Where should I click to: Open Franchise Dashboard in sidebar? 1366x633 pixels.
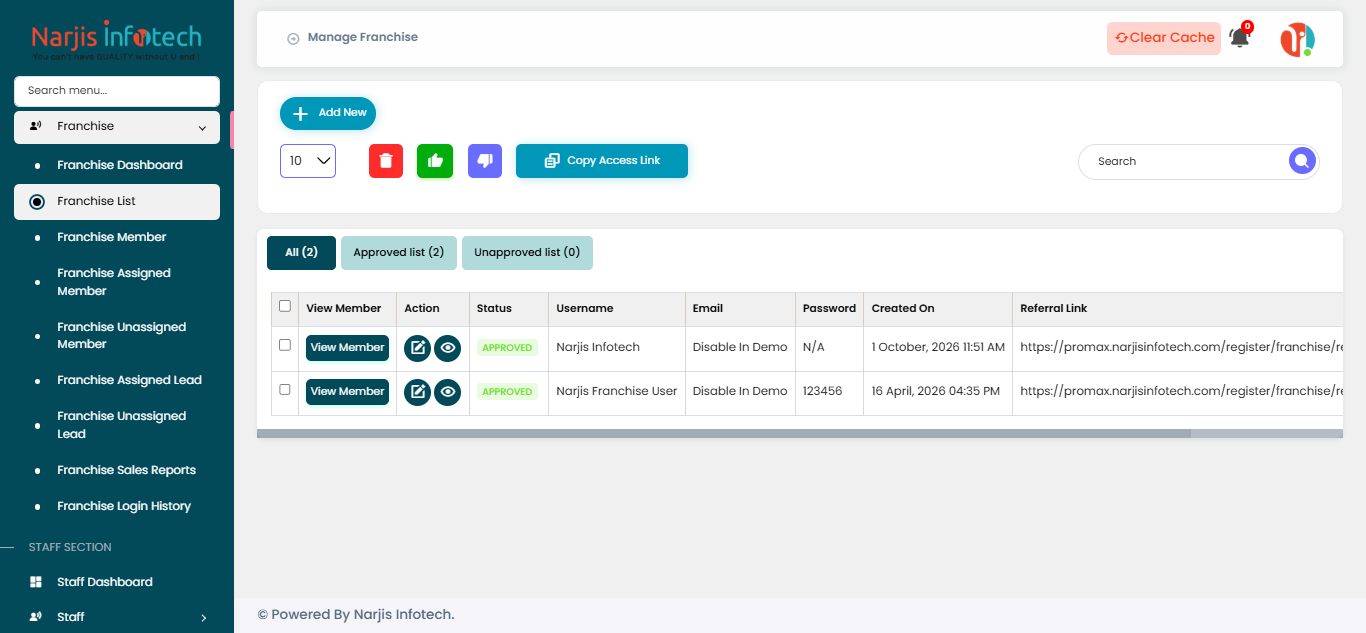(120, 165)
